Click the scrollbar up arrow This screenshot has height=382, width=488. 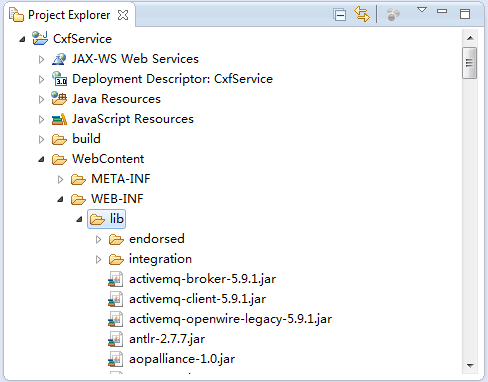470,38
